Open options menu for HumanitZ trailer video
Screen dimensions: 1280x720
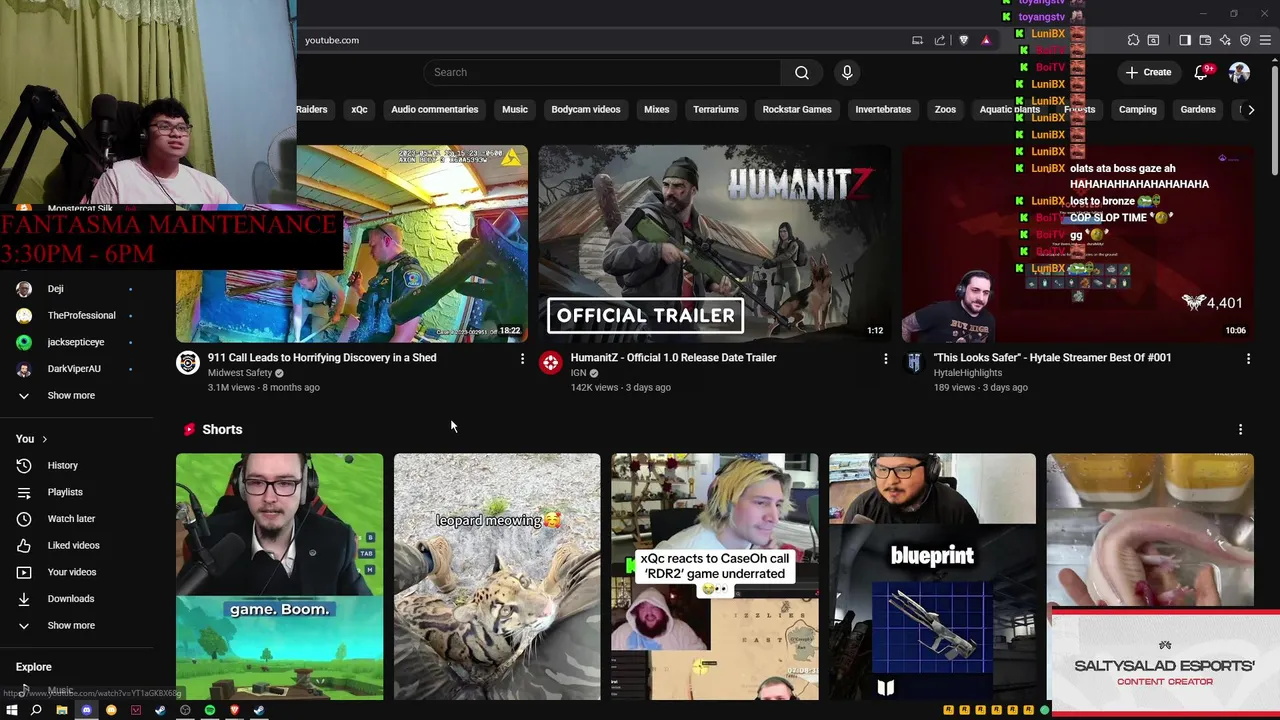[x=885, y=358]
